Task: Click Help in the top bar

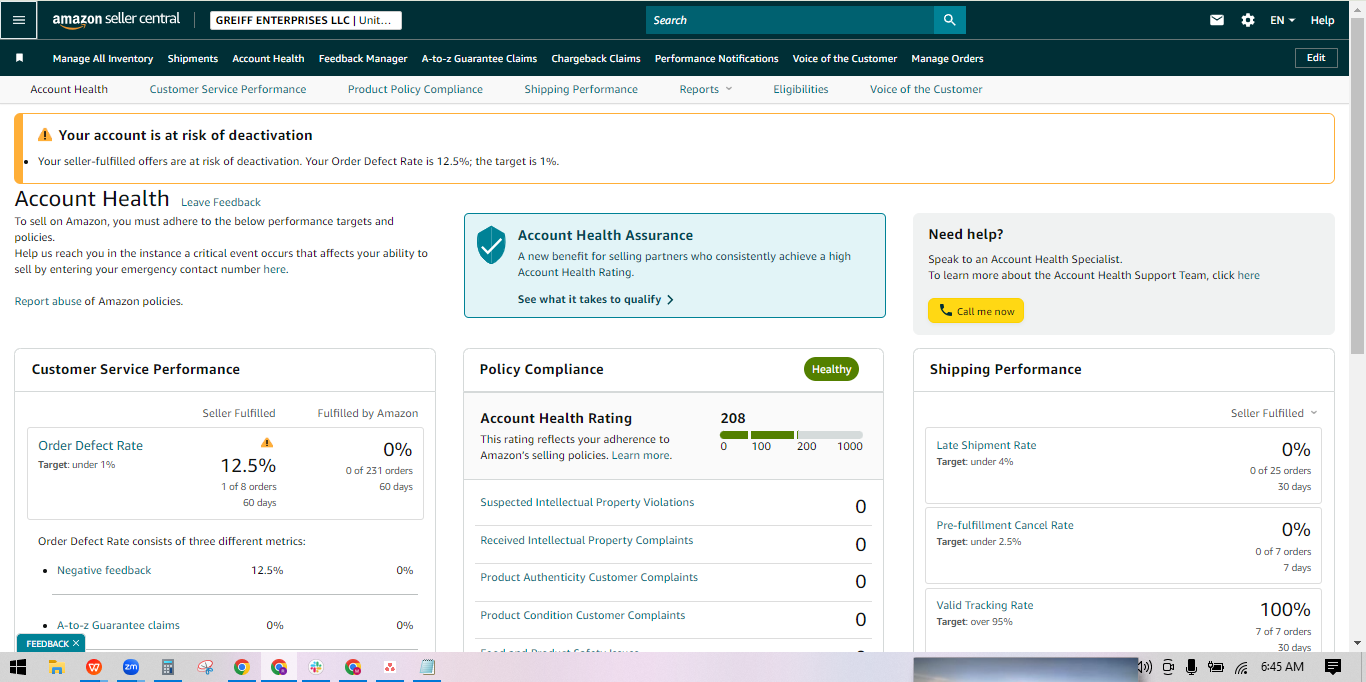Action: tap(1322, 20)
